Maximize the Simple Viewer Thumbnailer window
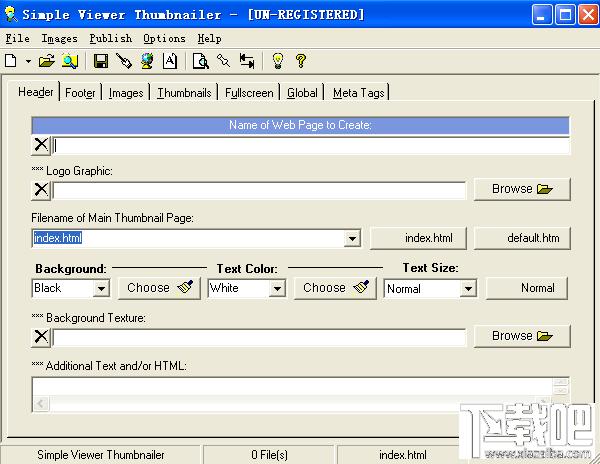 point(565,15)
